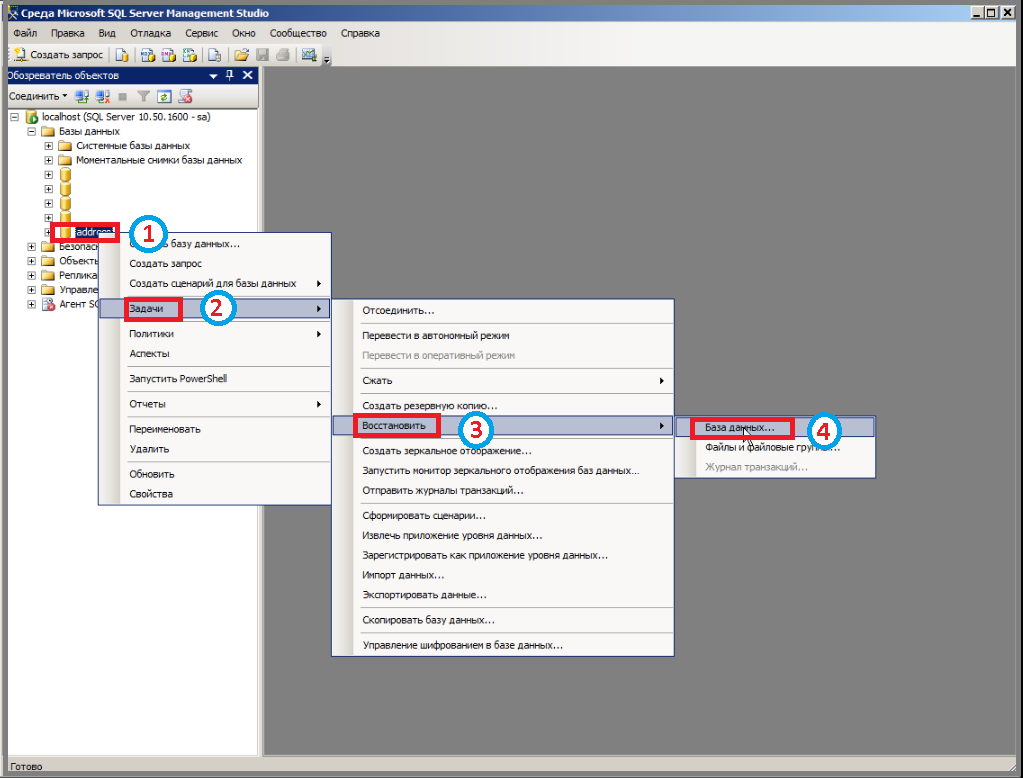Image resolution: width=1023 pixels, height=778 pixels.
Task: Expand the Агент SQL Server node
Action: 31,304
